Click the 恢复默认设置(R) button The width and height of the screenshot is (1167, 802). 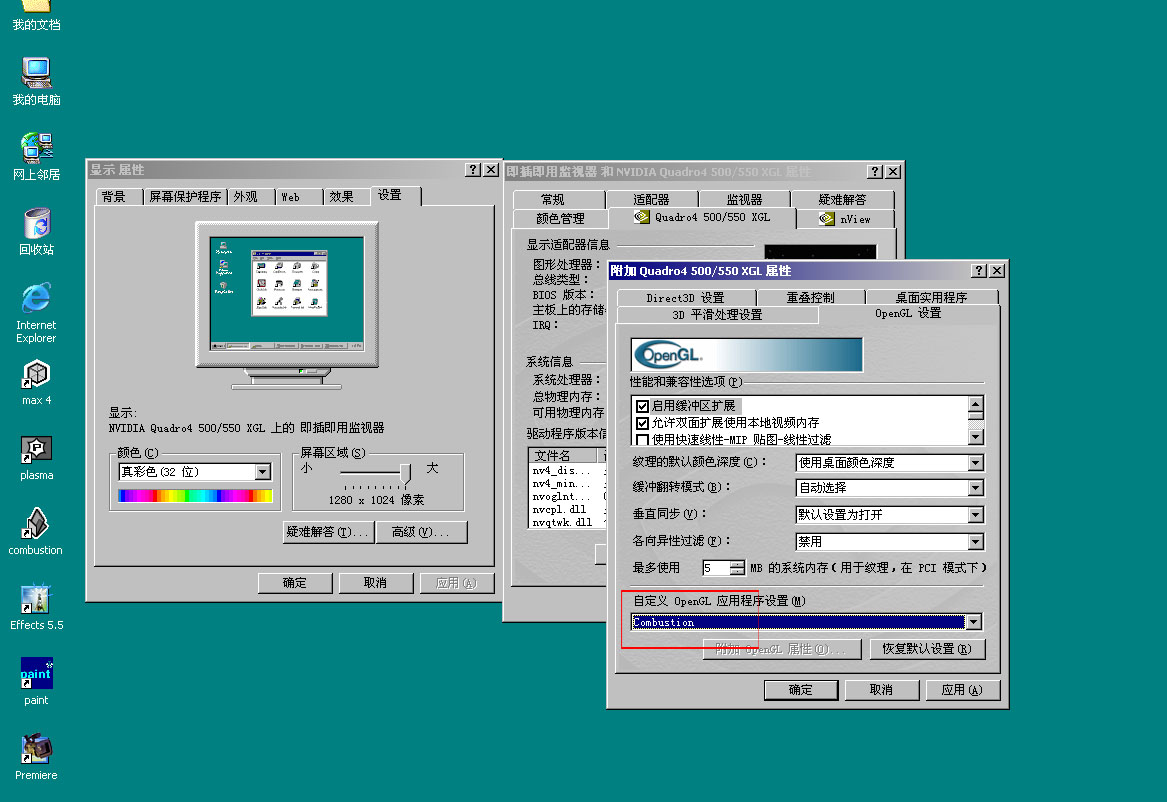[x=927, y=649]
